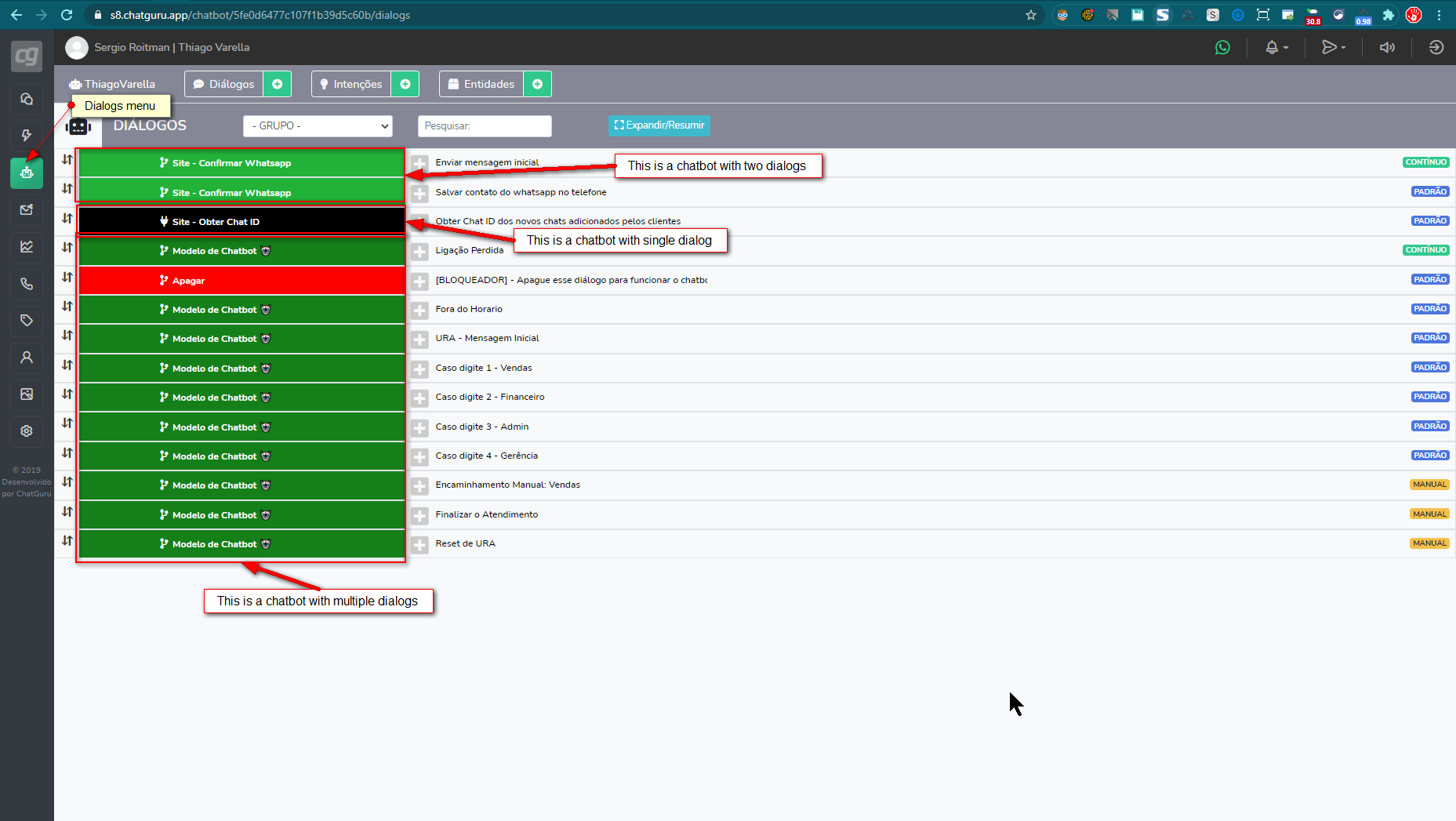Image resolution: width=1456 pixels, height=821 pixels.
Task: Toggle the sound speaker icon
Action: (1387, 48)
